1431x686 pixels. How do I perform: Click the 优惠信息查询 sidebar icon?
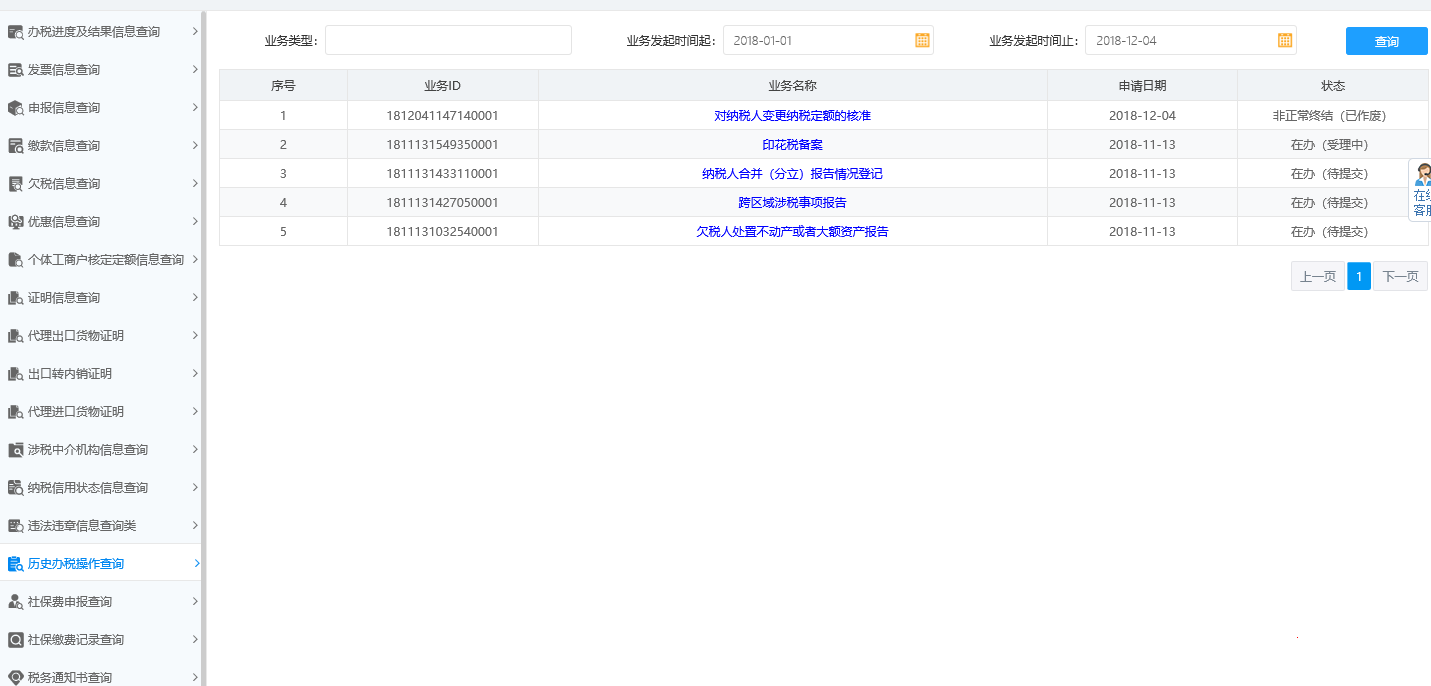click(15, 222)
